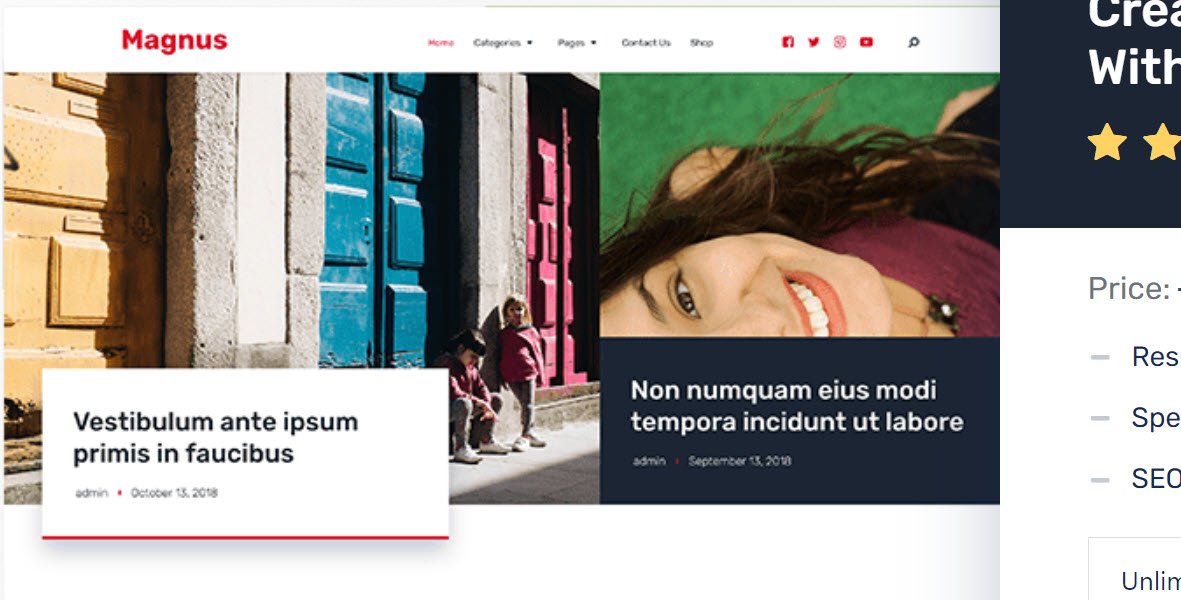Open 'Vestibulum ante ipsum primis in faucibus' post
The height and width of the screenshot is (600, 1181).
pos(215,437)
